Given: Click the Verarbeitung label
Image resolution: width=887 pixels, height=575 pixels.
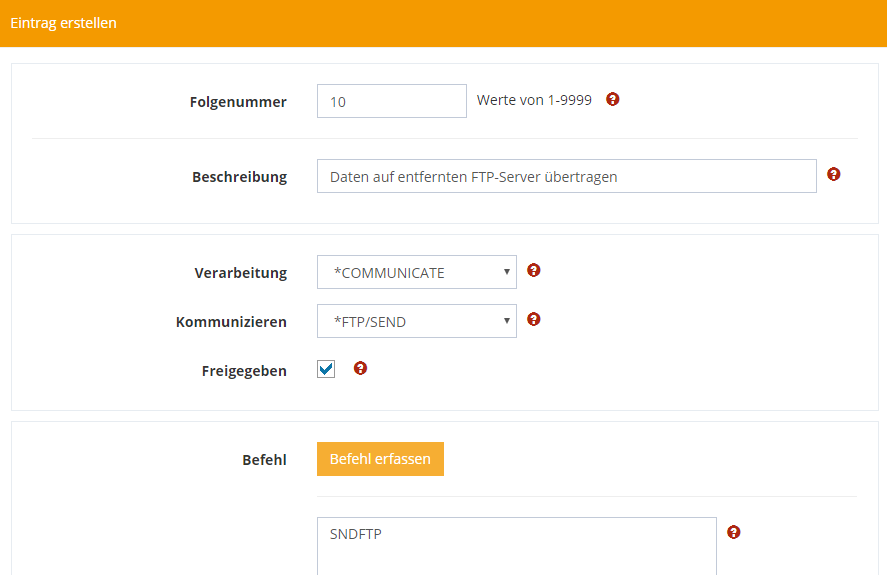Looking at the screenshot, I should (x=240, y=273).
